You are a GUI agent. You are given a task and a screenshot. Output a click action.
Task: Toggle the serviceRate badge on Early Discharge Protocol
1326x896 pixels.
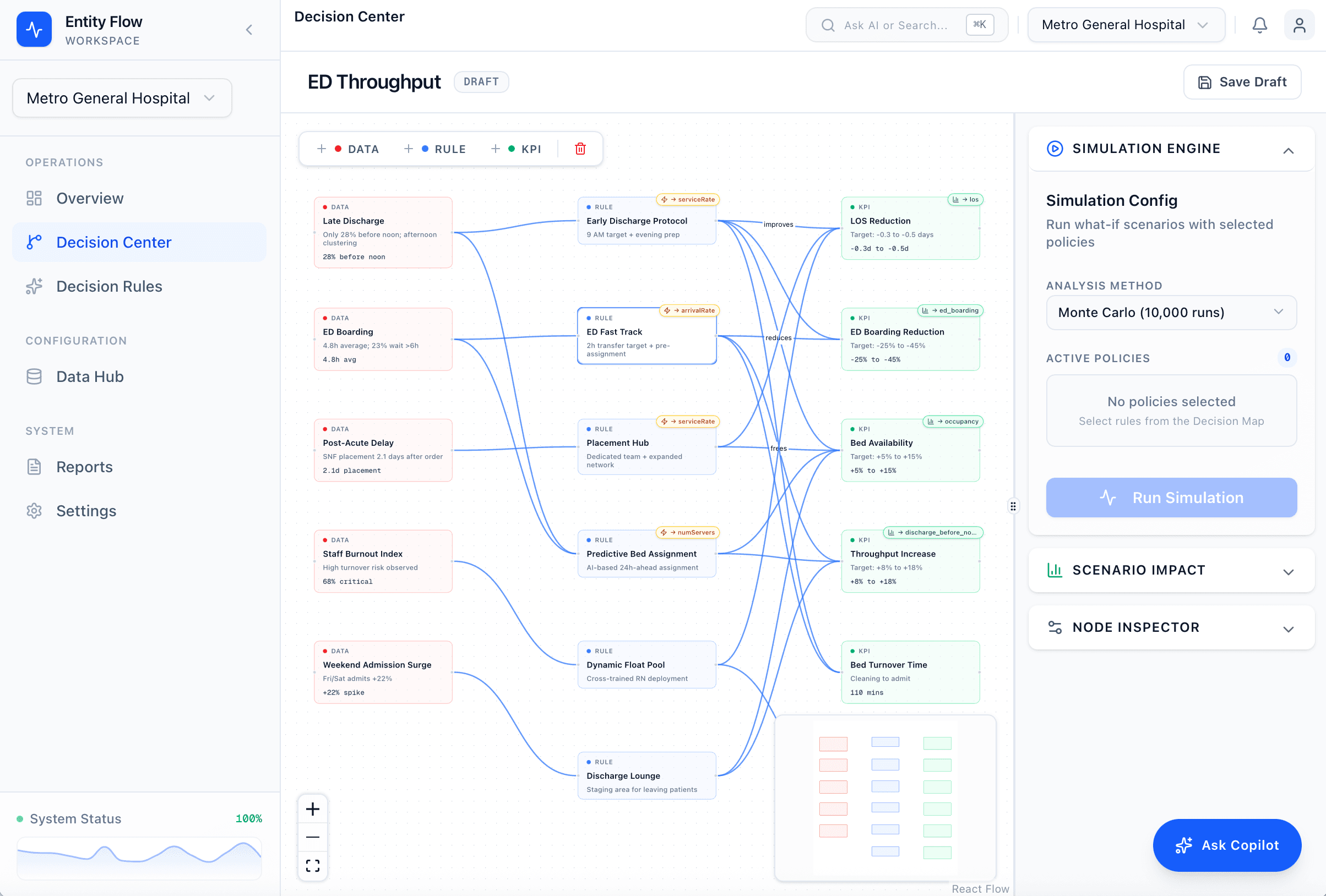coord(688,200)
